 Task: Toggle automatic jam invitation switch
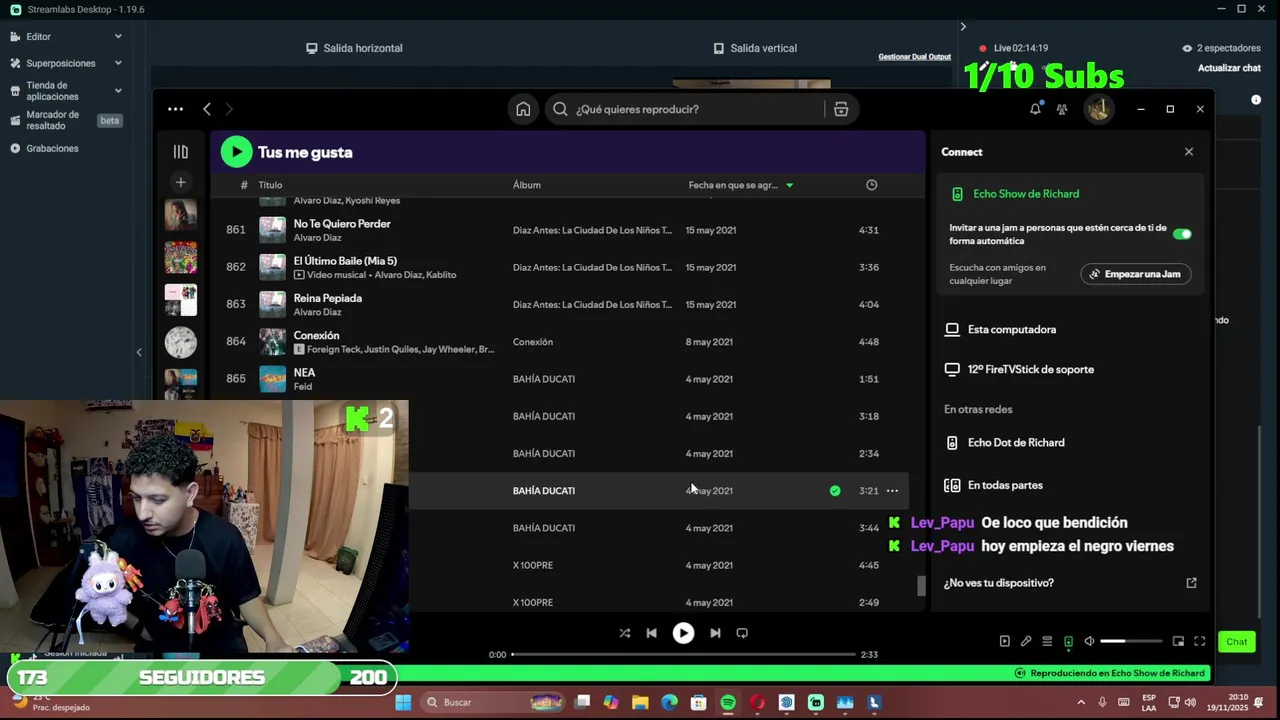[1182, 234]
